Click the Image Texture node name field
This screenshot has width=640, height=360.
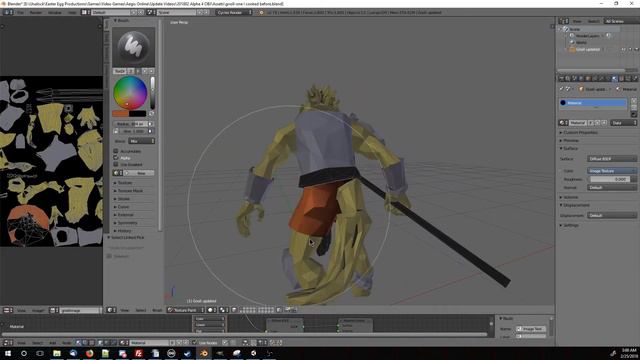[532, 329]
